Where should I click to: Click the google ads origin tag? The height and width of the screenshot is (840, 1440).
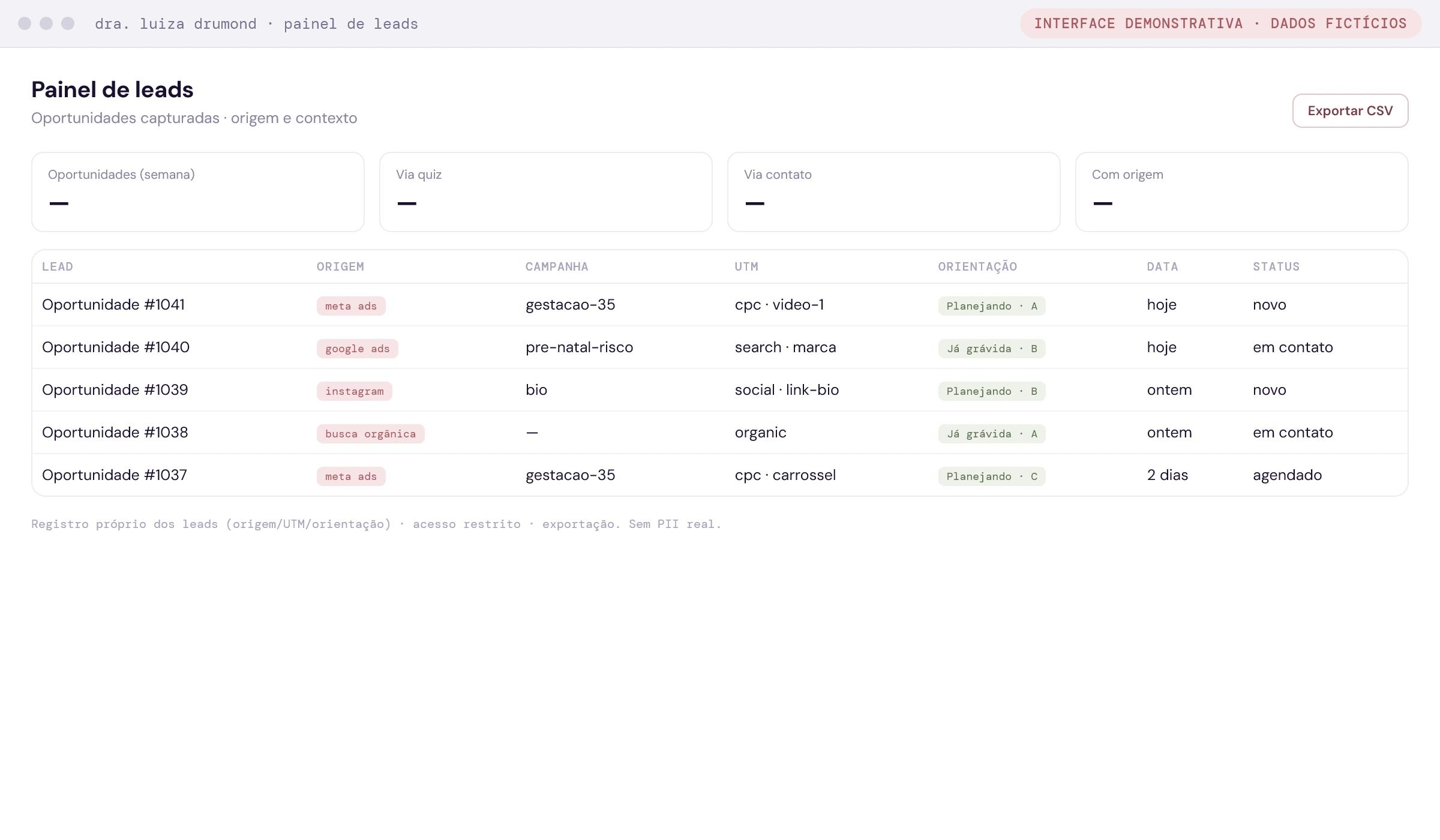358,349
